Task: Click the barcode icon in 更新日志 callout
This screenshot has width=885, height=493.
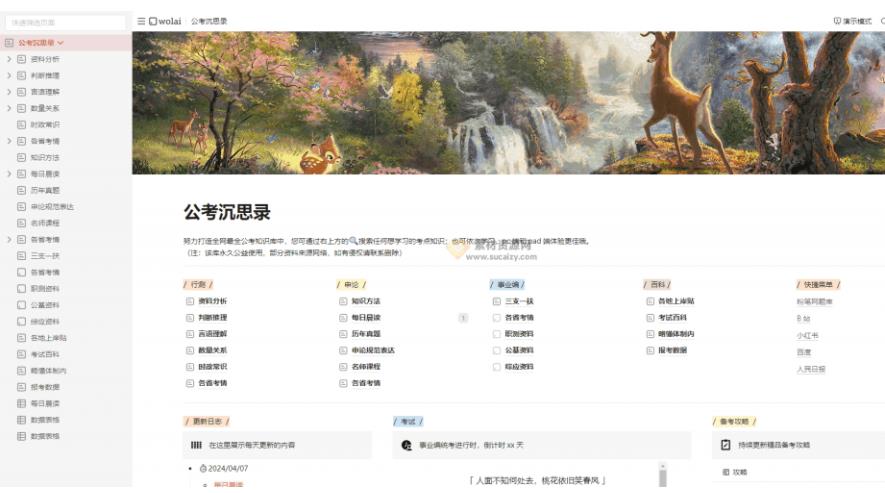Action: click(x=196, y=446)
